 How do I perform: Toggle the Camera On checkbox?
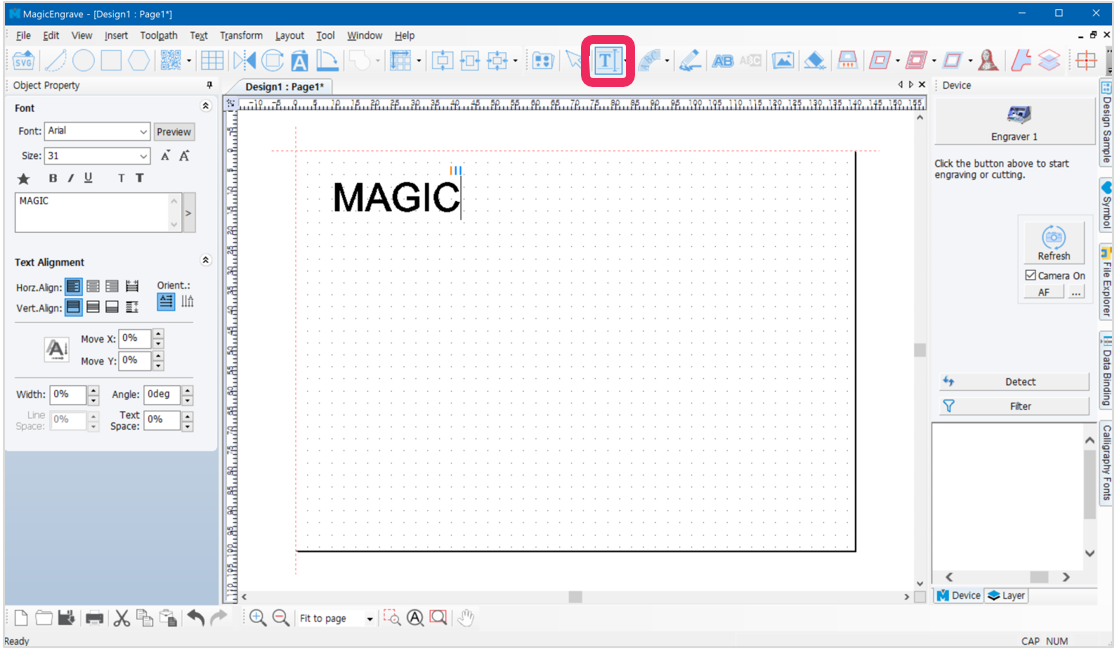[x=1030, y=275]
